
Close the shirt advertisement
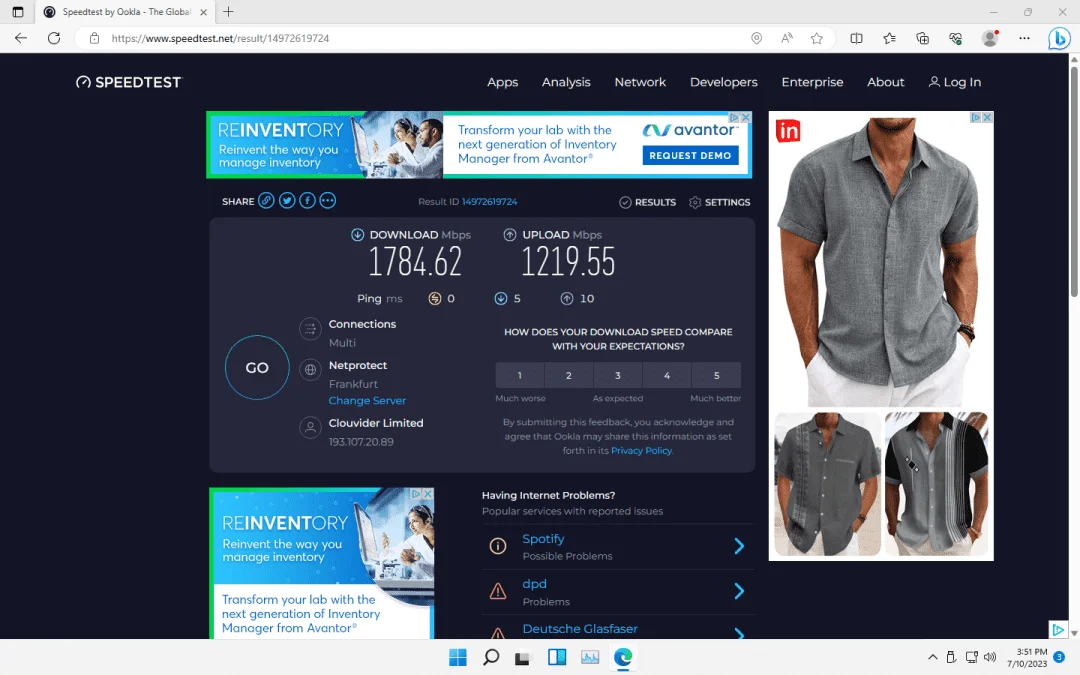[x=987, y=117]
